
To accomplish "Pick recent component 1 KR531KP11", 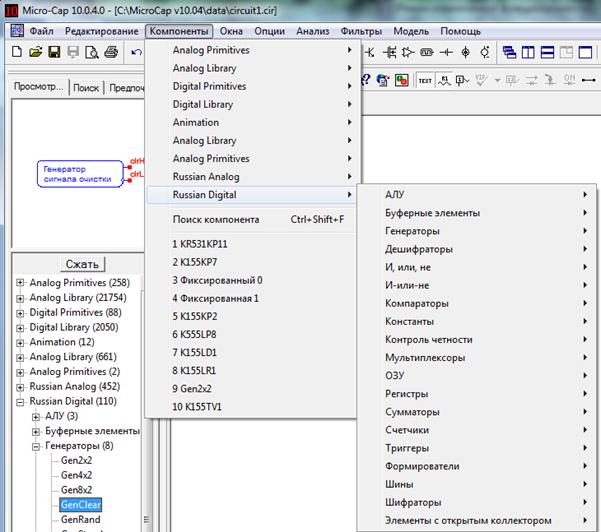I will pyautogui.click(x=251, y=244).
